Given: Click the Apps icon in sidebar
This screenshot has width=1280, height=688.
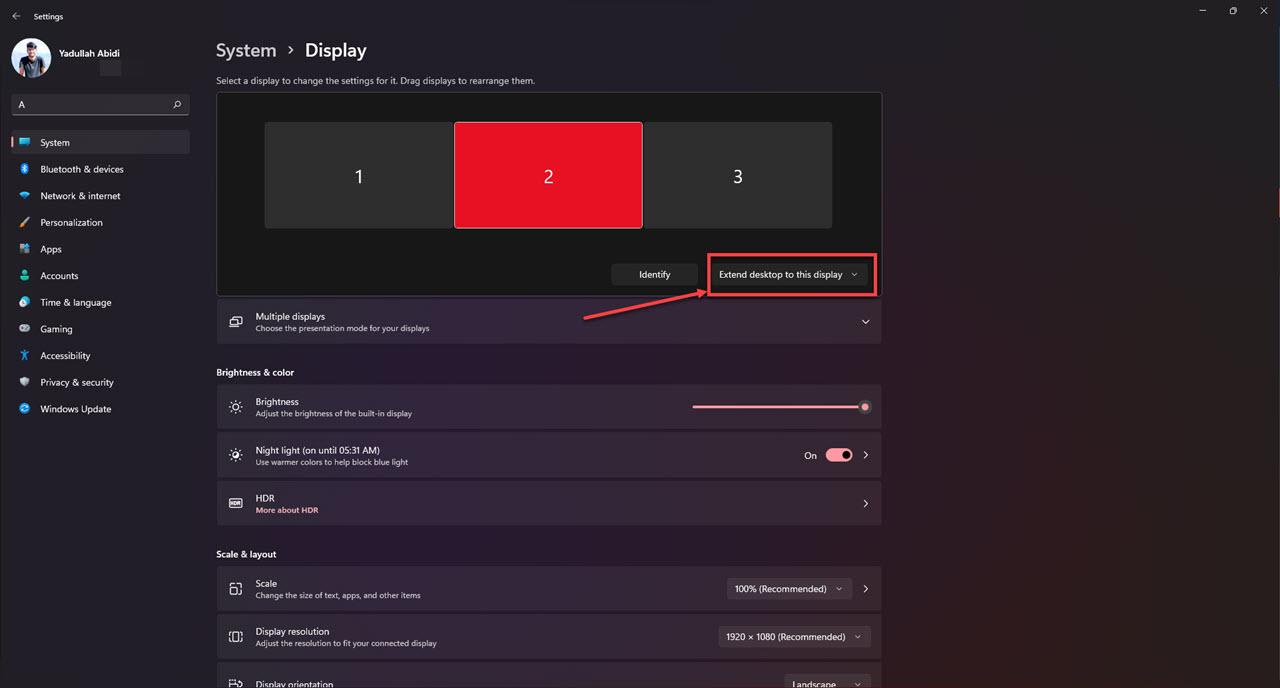Looking at the screenshot, I should pos(25,249).
